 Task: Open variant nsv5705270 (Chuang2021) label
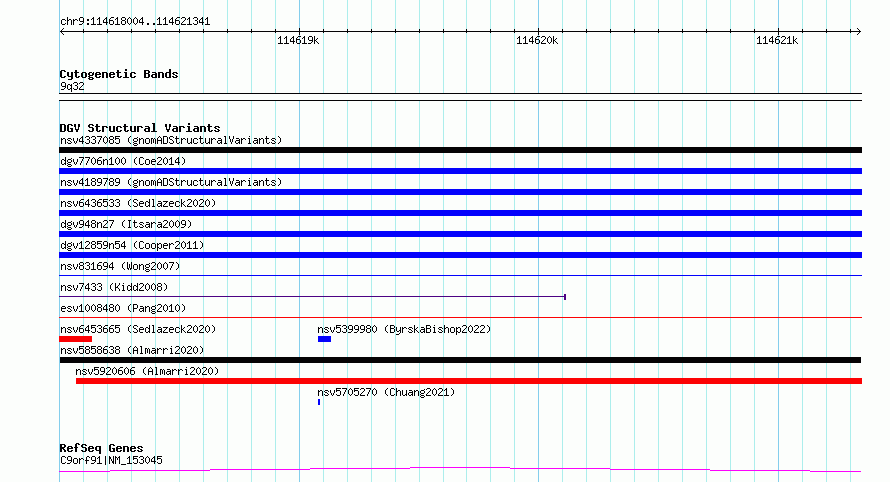(386, 392)
